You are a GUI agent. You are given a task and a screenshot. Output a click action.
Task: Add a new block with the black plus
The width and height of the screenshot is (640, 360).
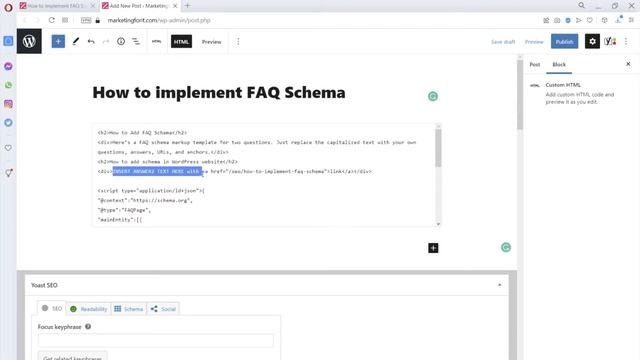[433, 248]
